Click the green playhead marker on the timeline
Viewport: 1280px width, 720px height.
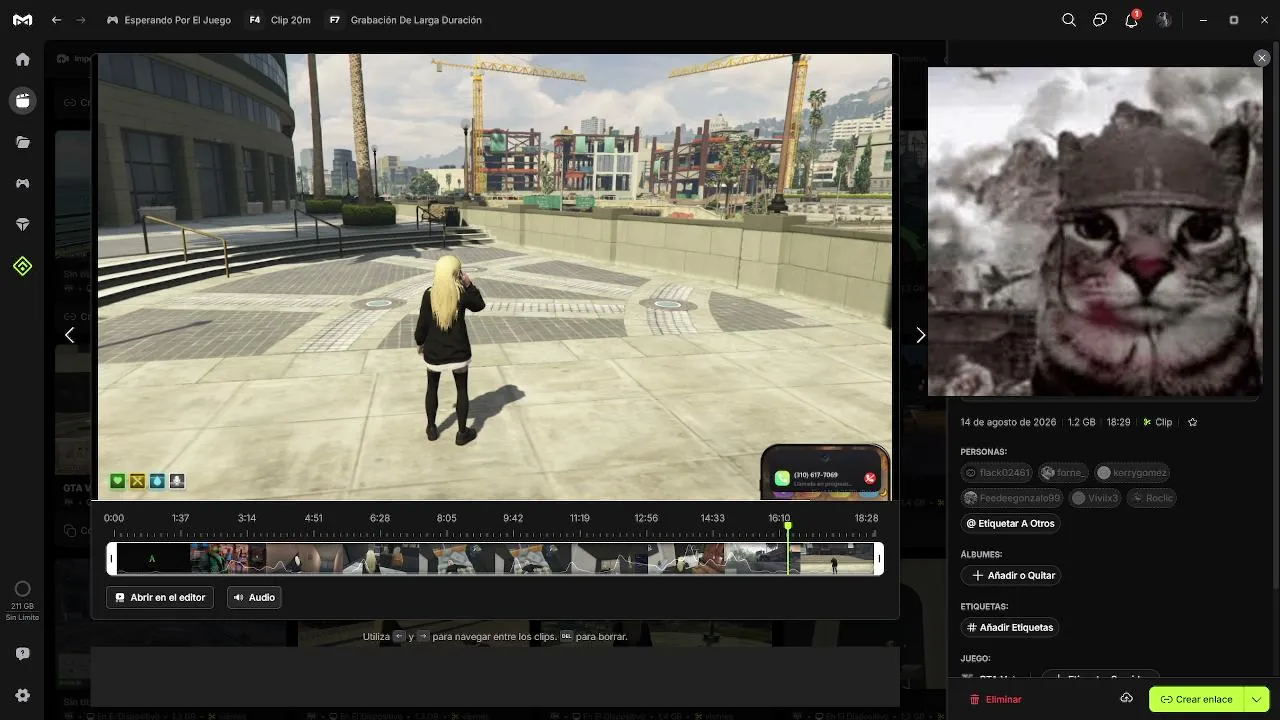pos(788,526)
